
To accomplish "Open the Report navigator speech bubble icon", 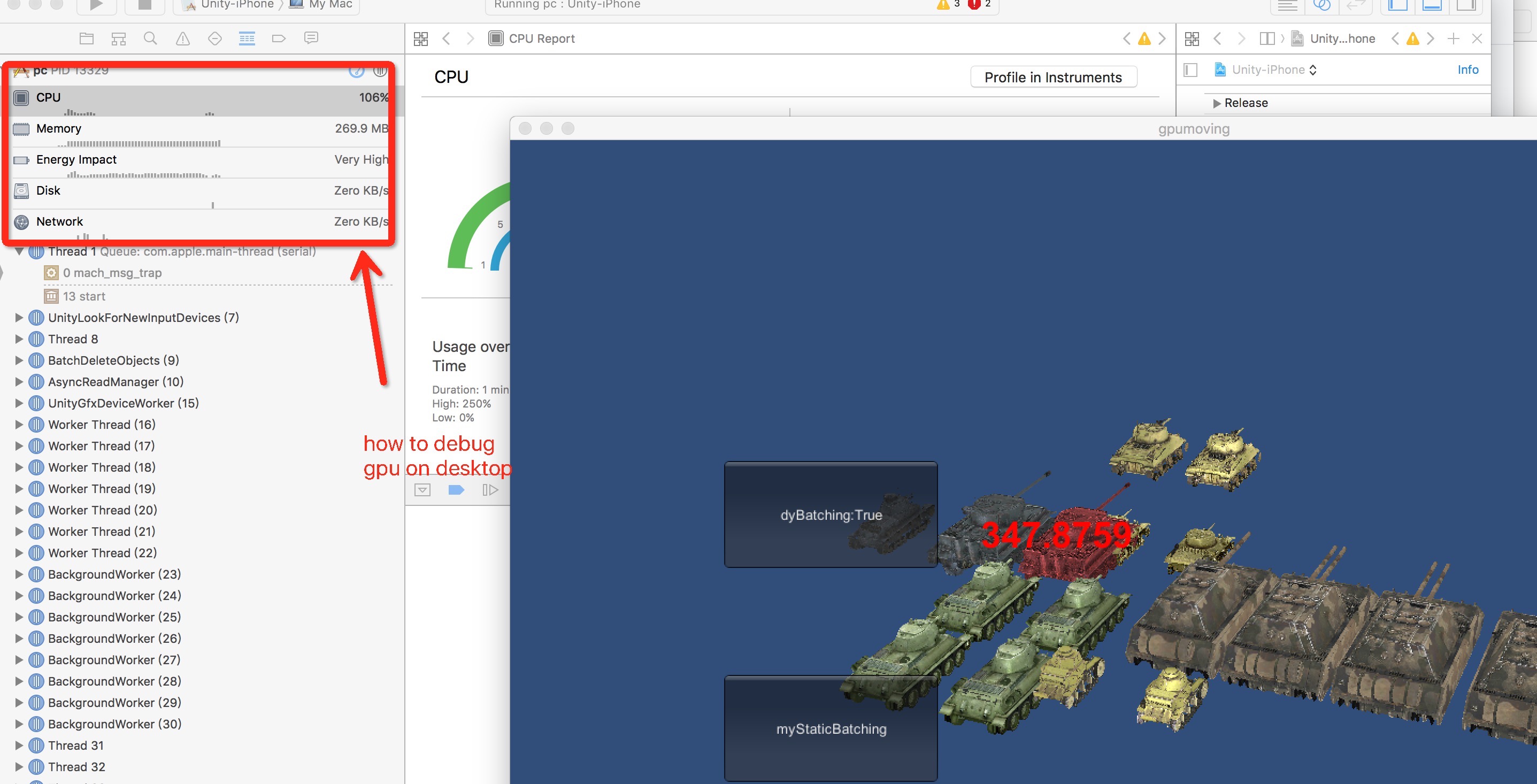I will click(x=311, y=39).
